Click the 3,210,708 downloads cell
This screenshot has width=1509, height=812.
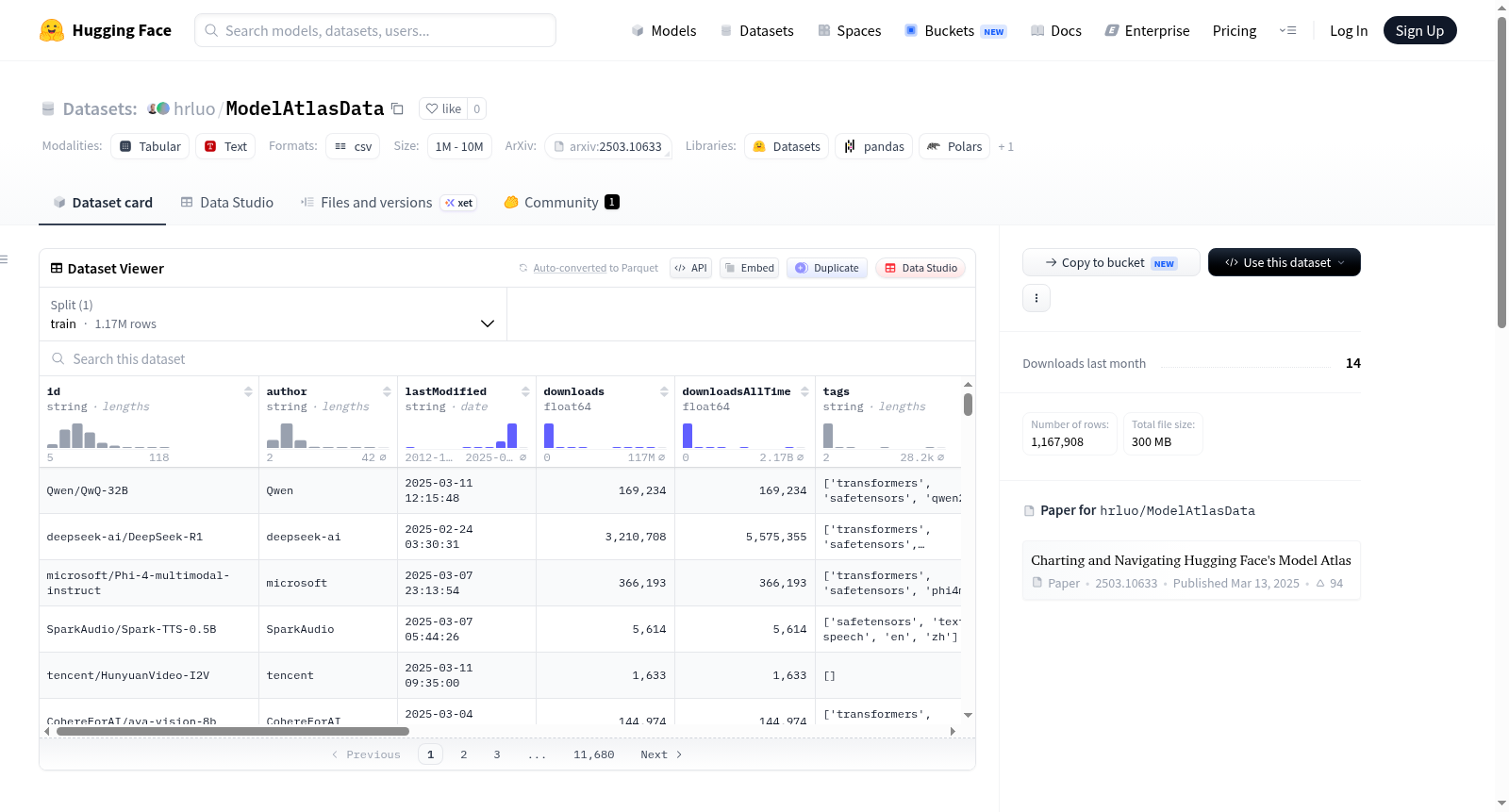[x=605, y=537]
